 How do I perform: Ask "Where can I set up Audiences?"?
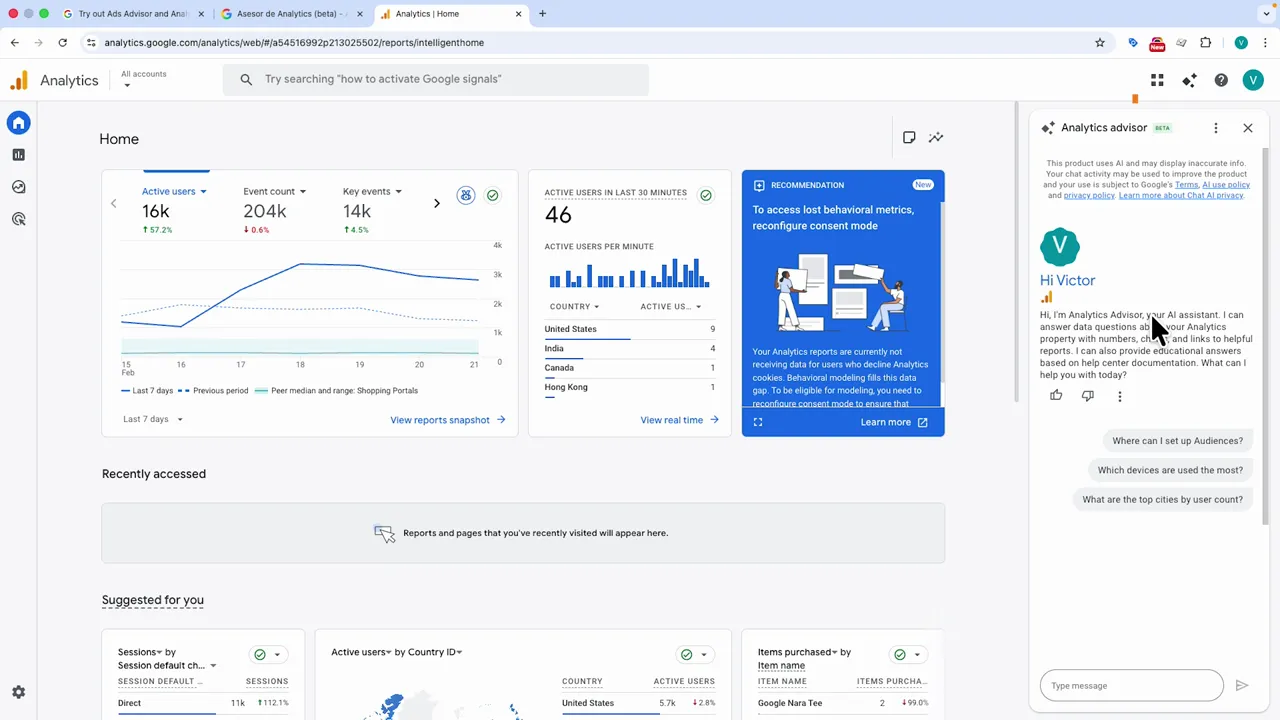tap(1178, 441)
